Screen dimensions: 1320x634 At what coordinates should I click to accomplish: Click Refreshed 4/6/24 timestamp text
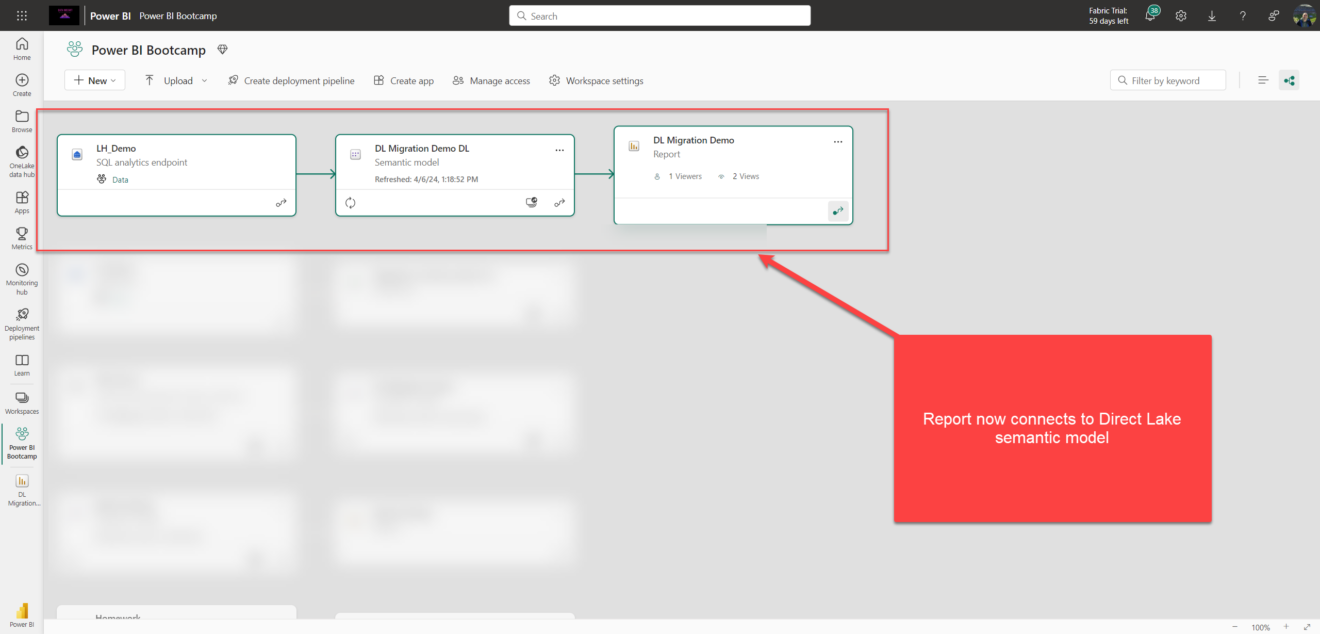tap(426, 179)
